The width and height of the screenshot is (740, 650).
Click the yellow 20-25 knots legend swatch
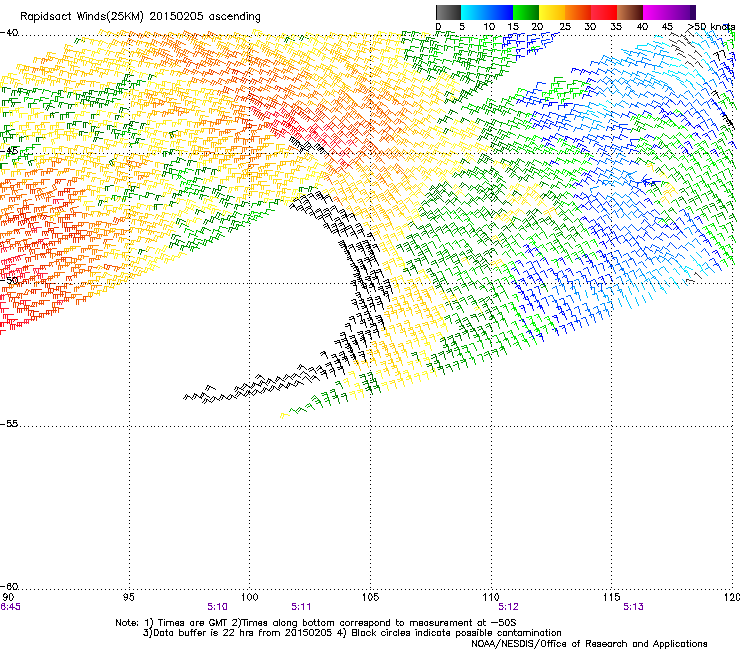(552, 12)
